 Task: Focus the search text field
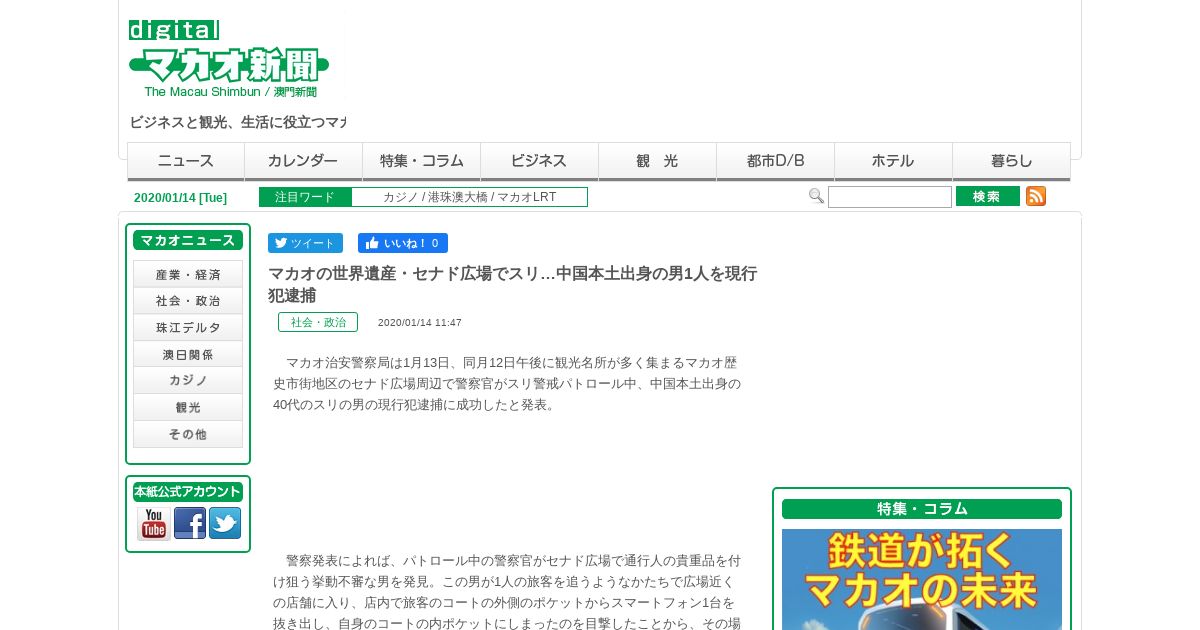coord(890,197)
